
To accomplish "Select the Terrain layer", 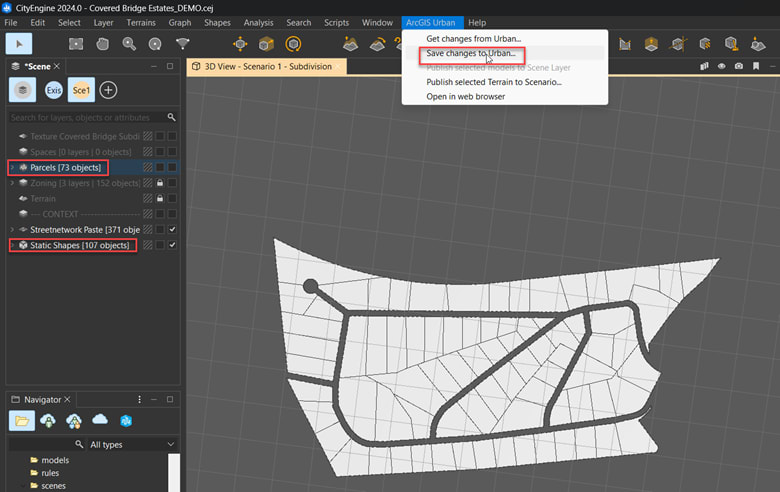I will 43,198.
